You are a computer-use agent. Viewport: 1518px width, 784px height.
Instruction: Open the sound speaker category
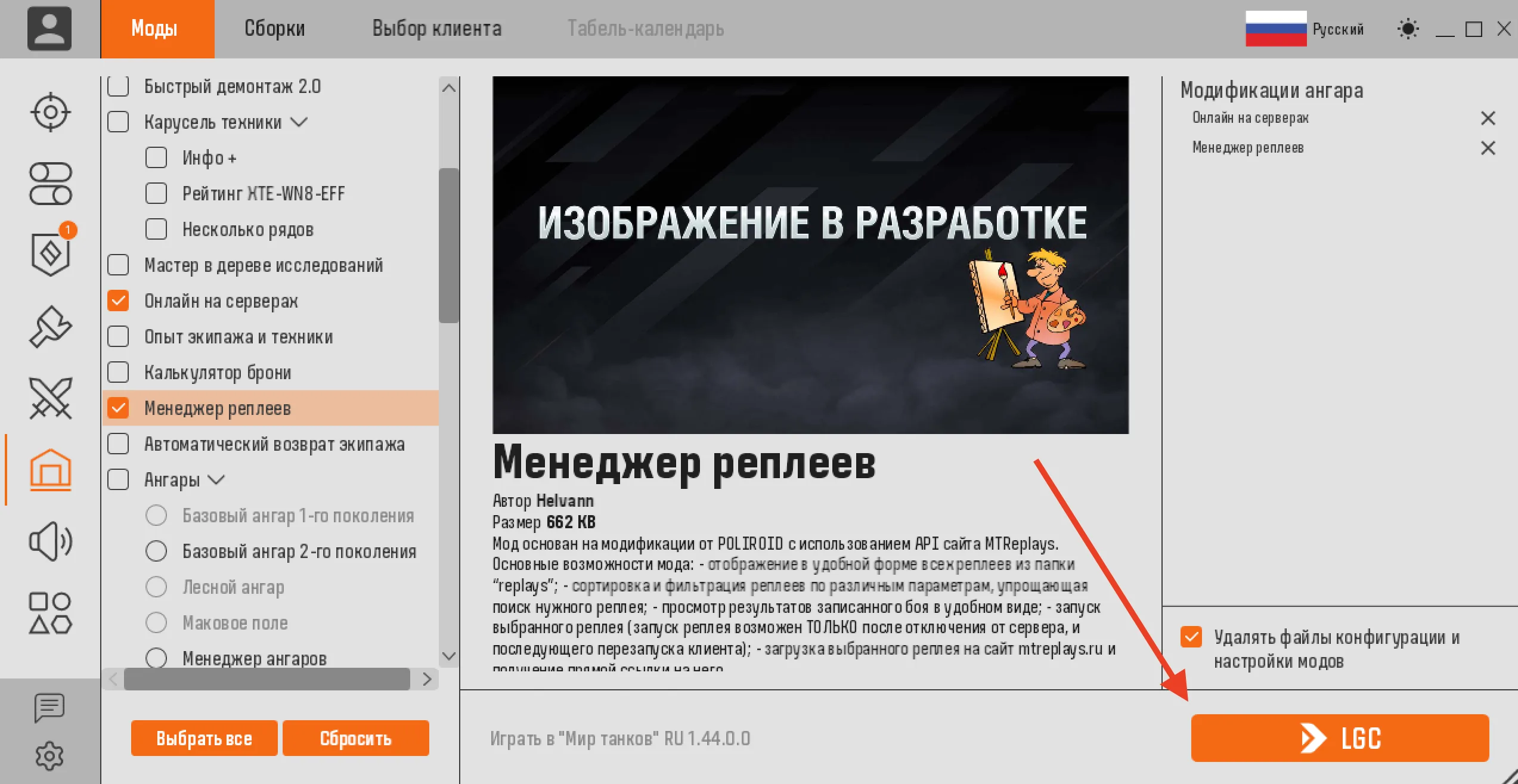click(51, 541)
